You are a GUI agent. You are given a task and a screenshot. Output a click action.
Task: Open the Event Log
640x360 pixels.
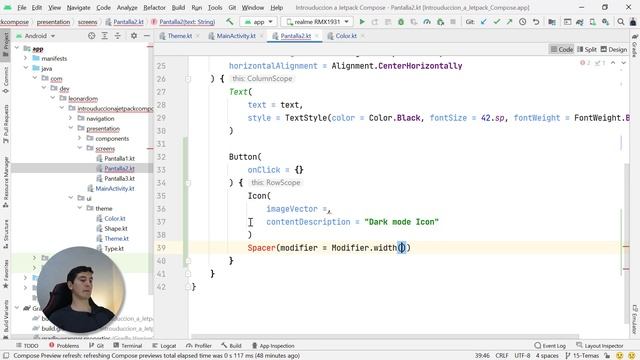tap(550, 346)
